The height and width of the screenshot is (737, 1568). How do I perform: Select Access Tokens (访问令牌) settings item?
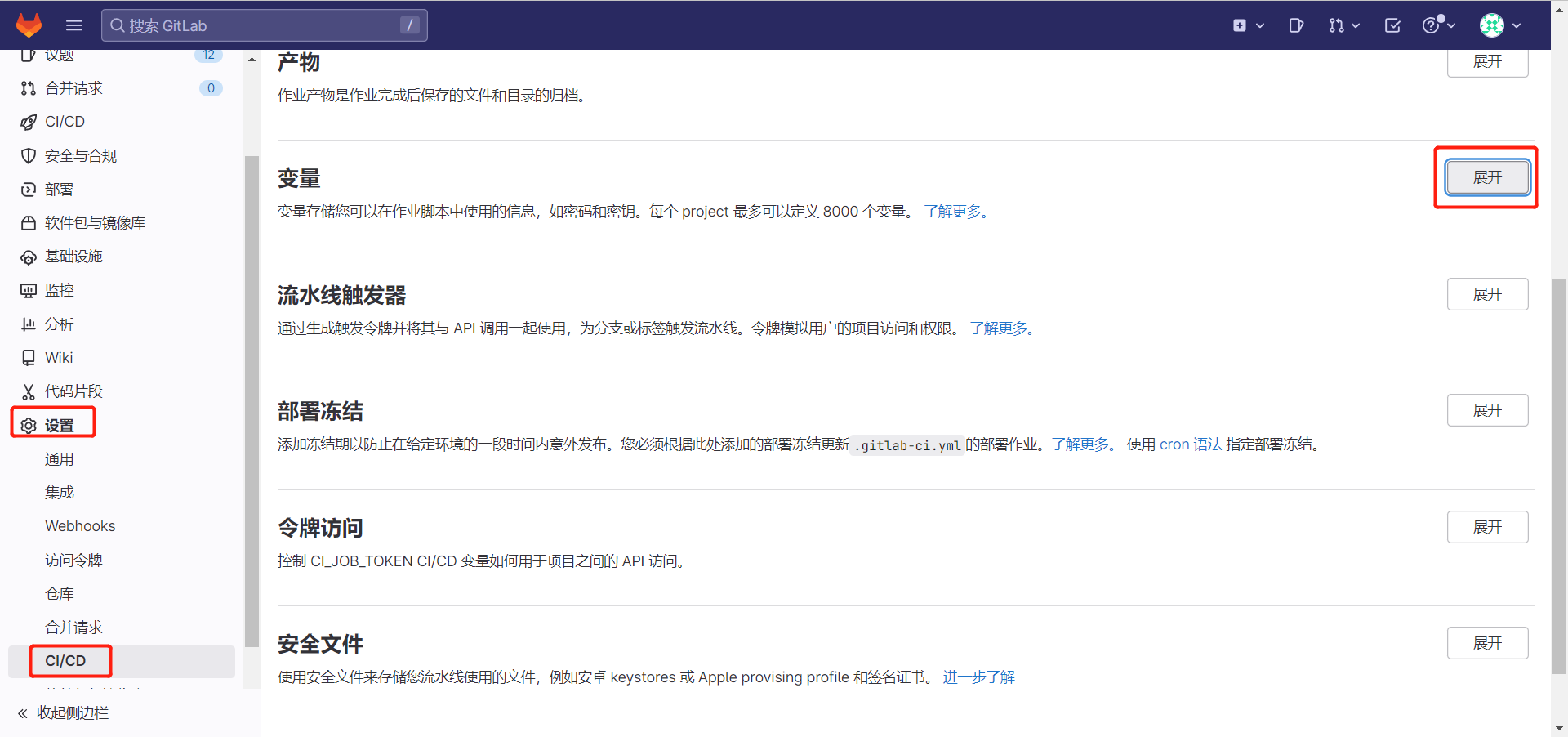(x=73, y=560)
